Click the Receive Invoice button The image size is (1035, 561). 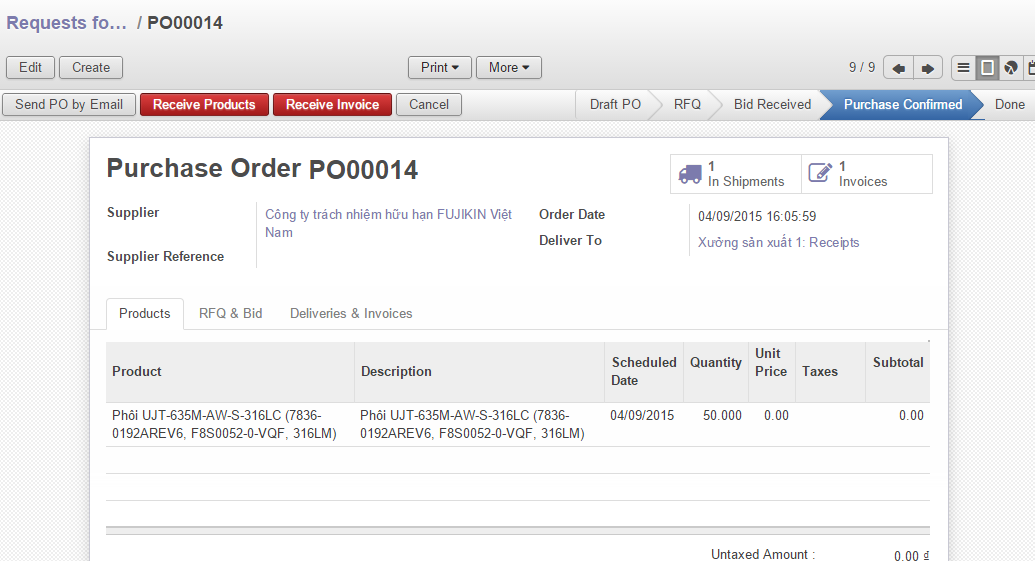(332, 104)
